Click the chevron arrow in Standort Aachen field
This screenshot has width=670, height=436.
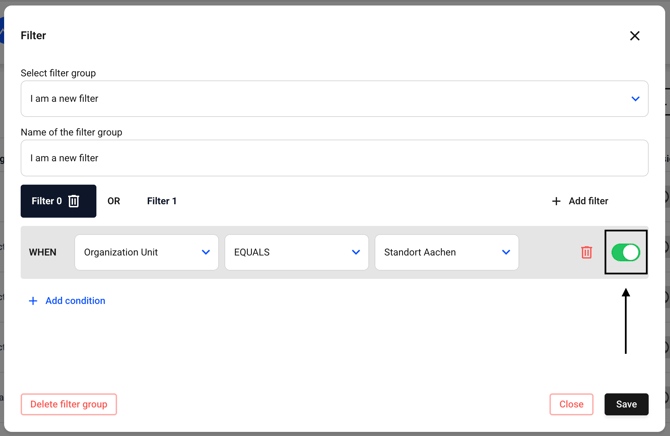pos(506,253)
